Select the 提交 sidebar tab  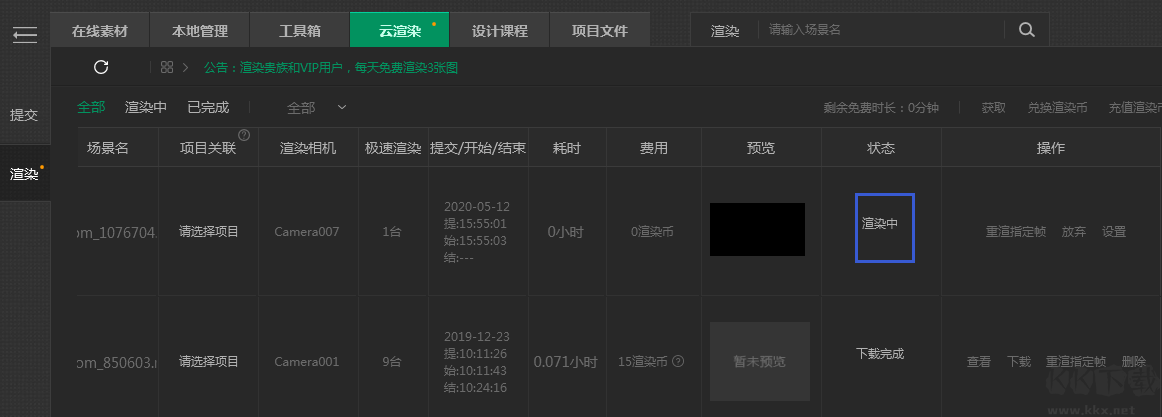[24, 115]
